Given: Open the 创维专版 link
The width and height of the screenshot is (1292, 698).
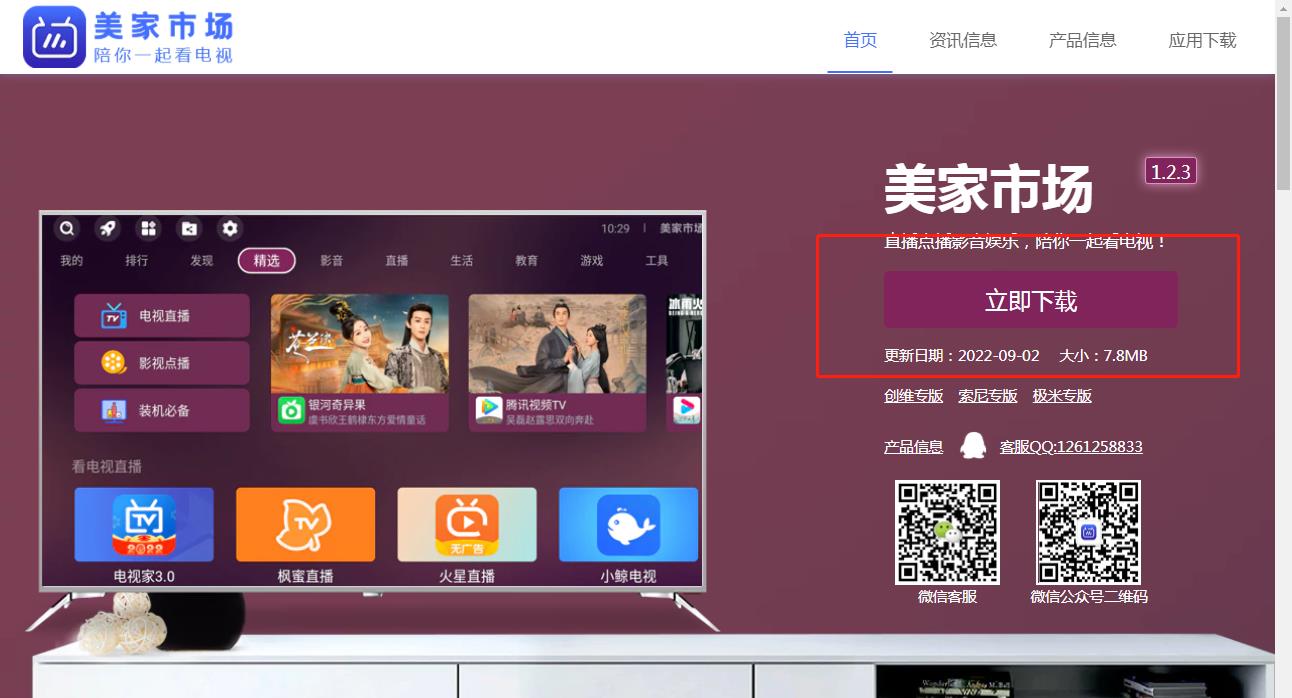Looking at the screenshot, I should point(913,396).
